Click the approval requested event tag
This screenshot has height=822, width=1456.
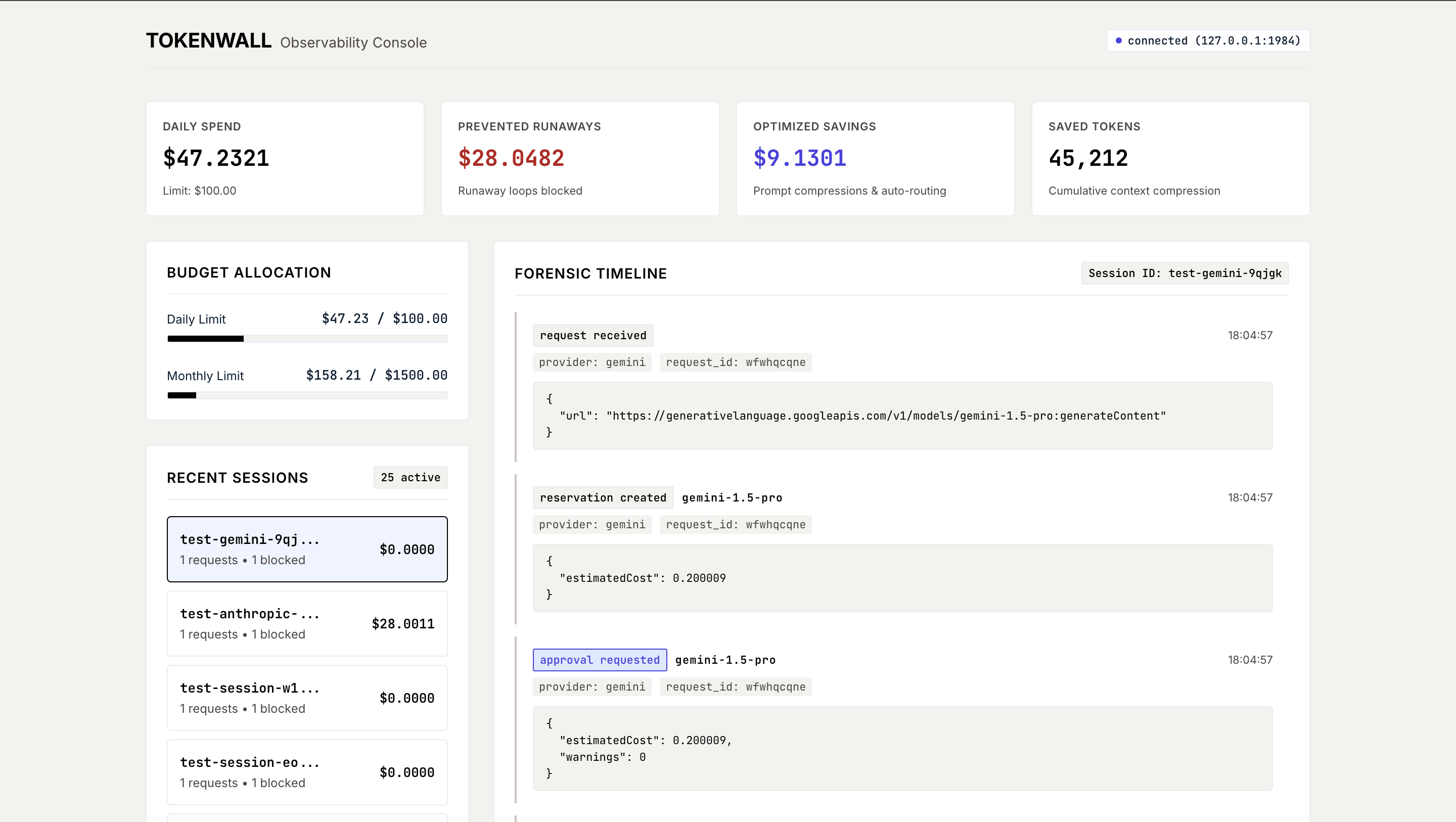click(x=600, y=660)
